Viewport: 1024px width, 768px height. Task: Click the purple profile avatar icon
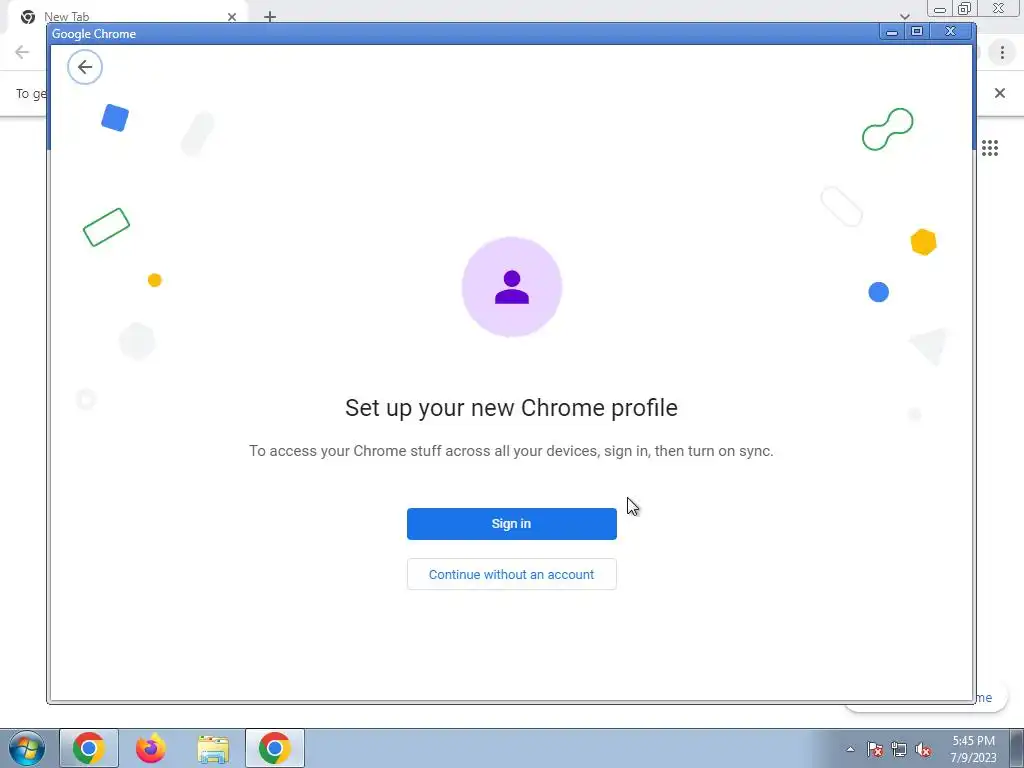pos(512,287)
